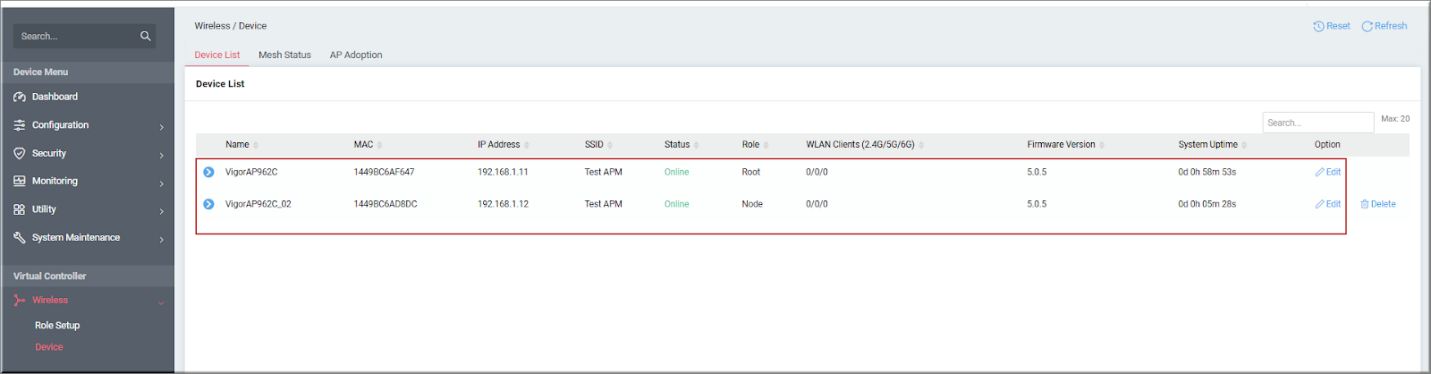This screenshot has height=374, width=1431.
Task: Click MAC address 1449BC6AD8DC
Action: (x=385, y=204)
